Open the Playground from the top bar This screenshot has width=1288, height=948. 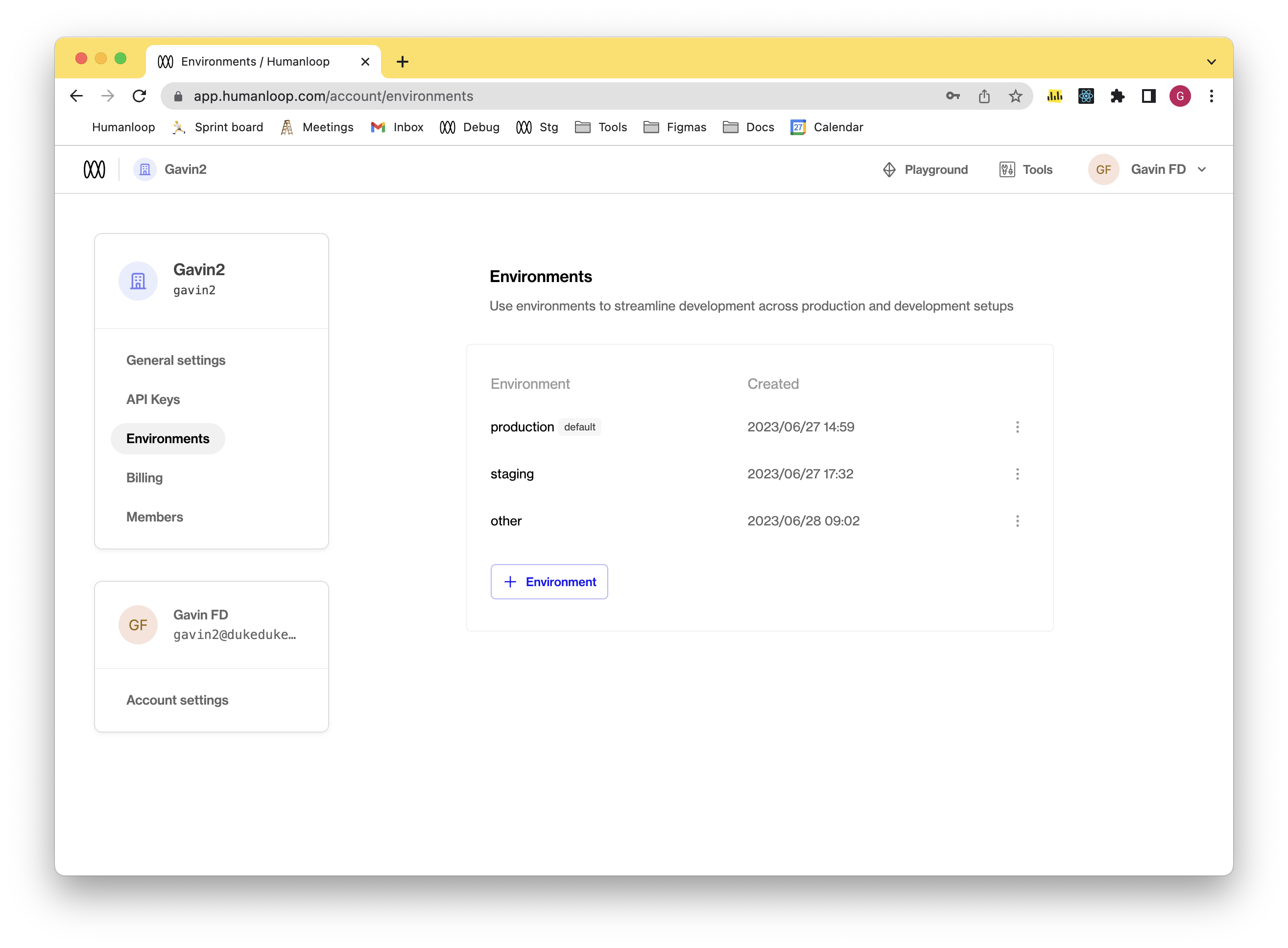point(925,169)
